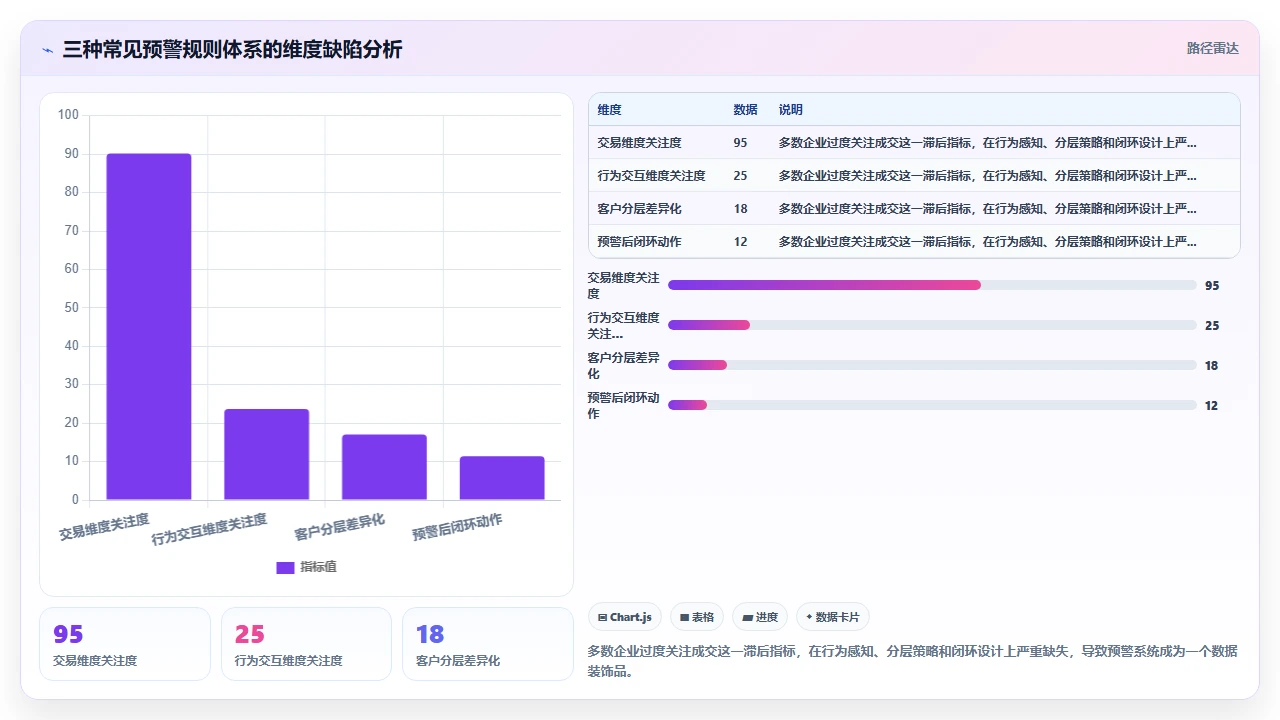This screenshot has width=1280, height=720.
Task: Click the 12 value in the table
Action: pyautogui.click(x=740, y=242)
